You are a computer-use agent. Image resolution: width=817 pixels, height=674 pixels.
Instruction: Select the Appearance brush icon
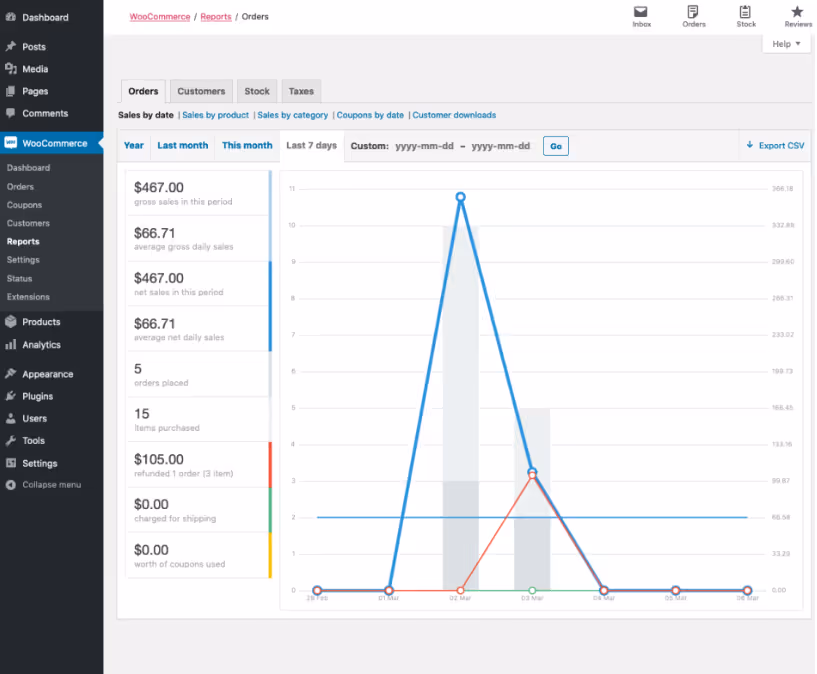[12, 373]
